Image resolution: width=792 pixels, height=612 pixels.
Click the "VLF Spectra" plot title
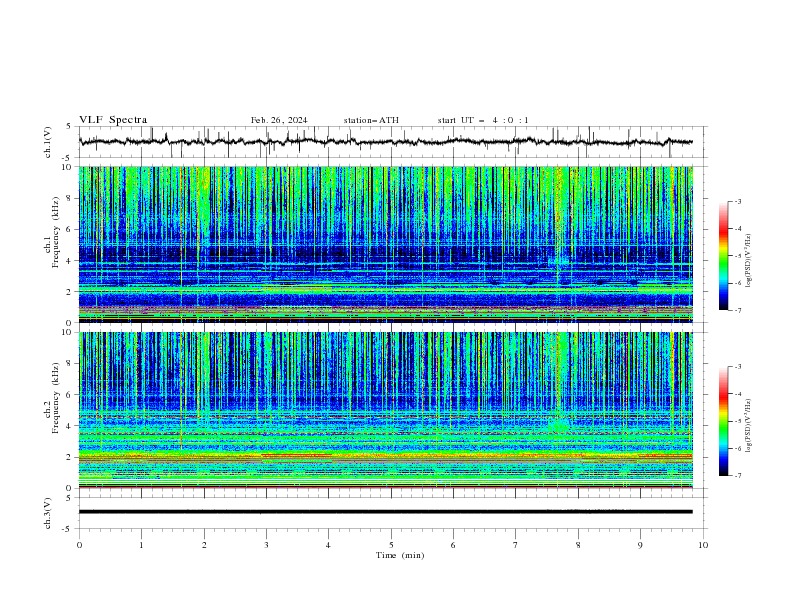(113, 120)
